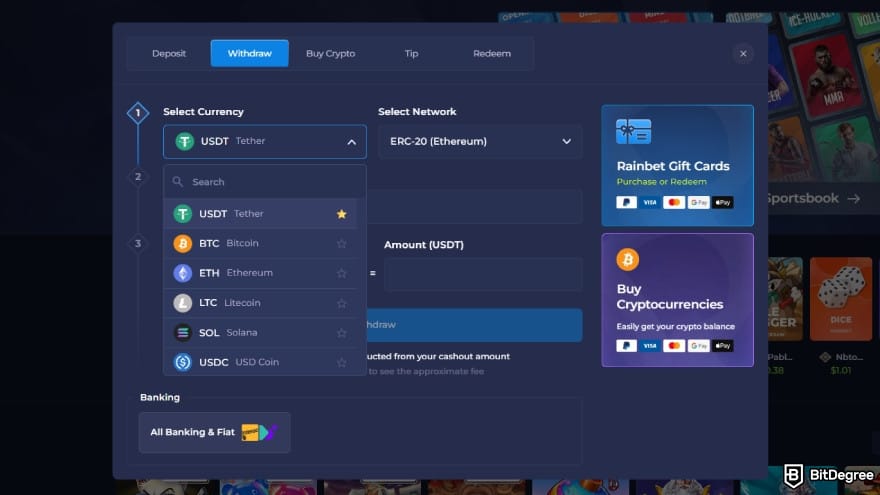
Task: Select the Withdraw tab
Action: (250, 53)
